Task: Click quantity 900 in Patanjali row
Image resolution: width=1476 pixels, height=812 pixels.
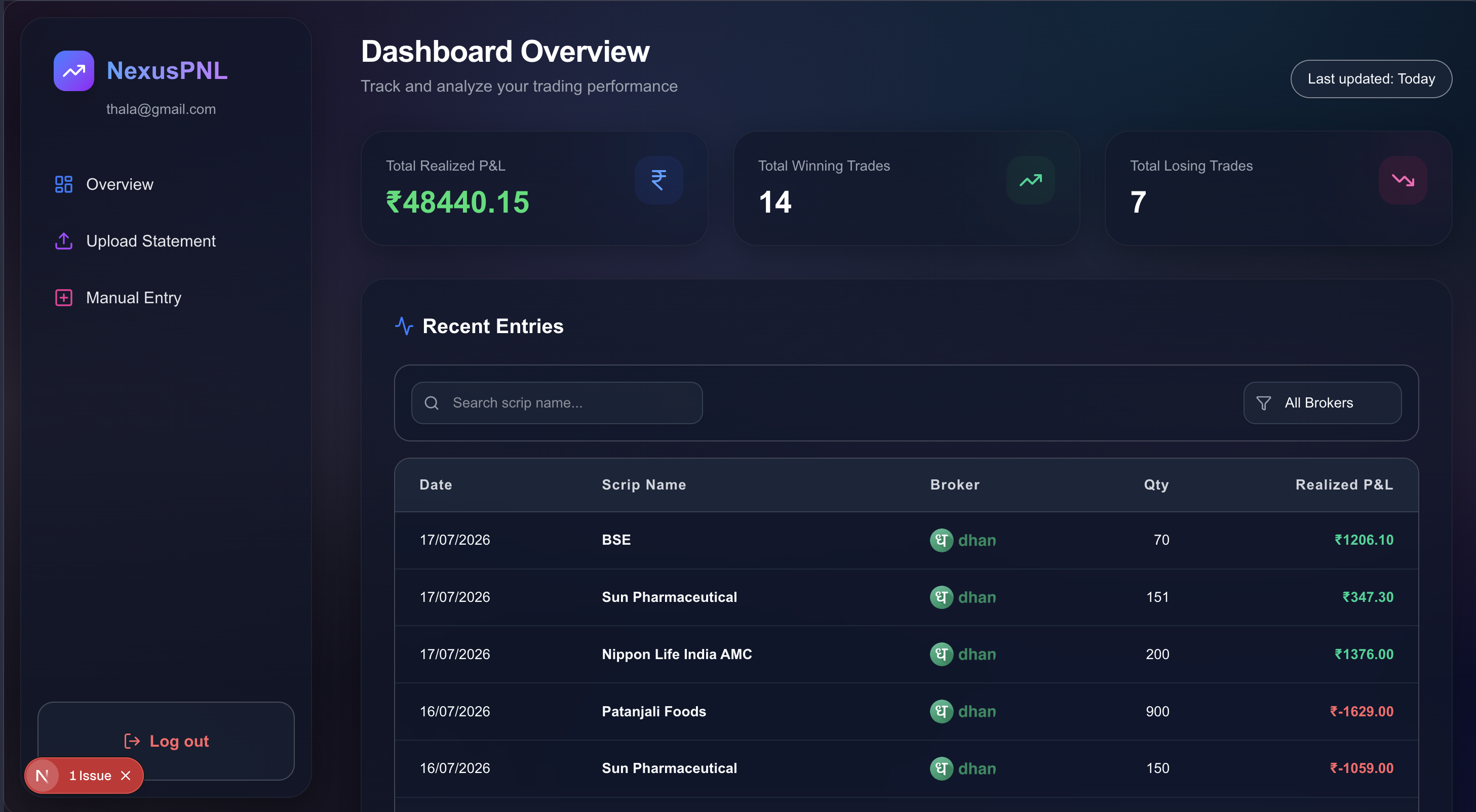Action: coord(1157,712)
